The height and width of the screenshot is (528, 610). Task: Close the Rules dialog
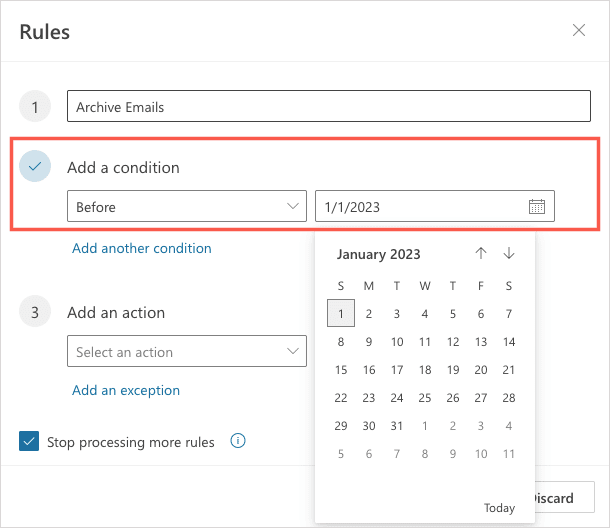(x=579, y=30)
